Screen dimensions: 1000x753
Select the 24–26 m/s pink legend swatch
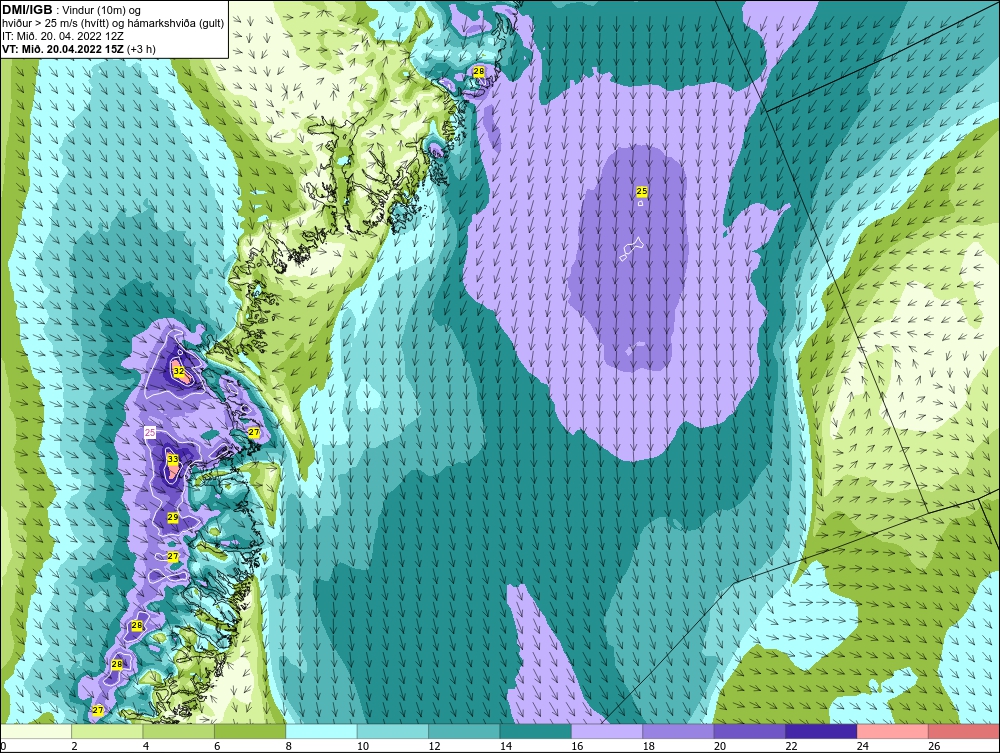(893, 731)
